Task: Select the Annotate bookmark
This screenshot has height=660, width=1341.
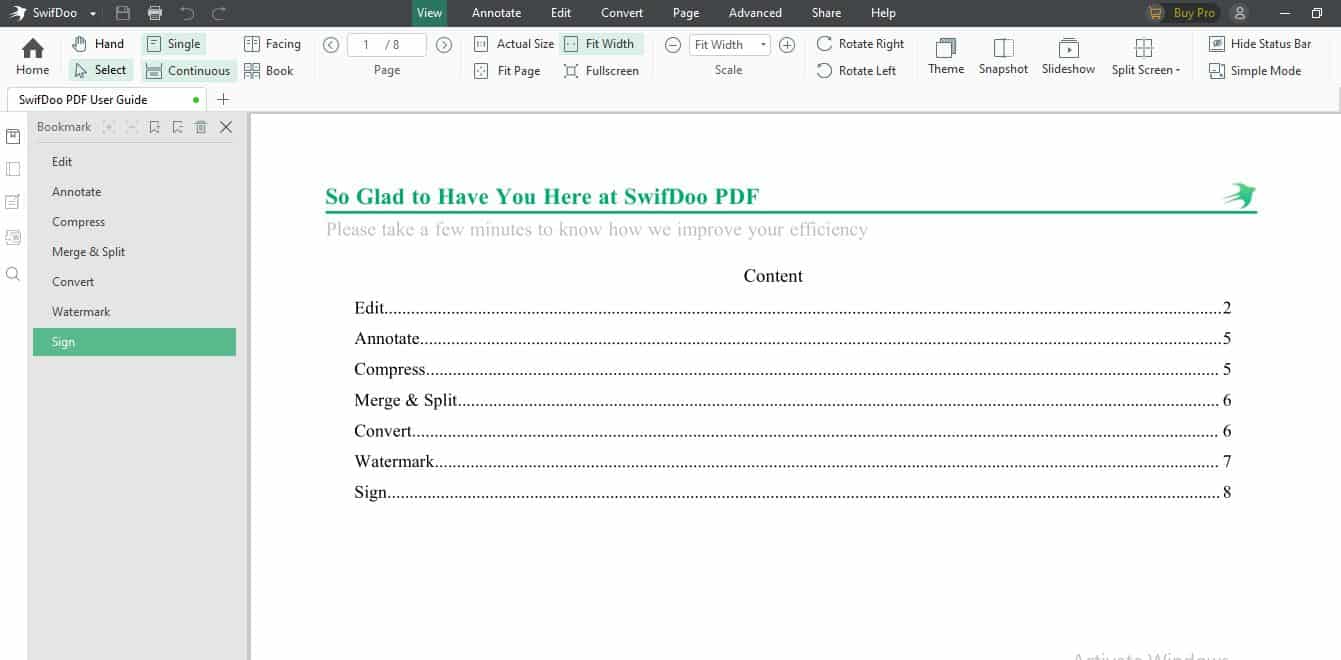Action: [x=134, y=192]
